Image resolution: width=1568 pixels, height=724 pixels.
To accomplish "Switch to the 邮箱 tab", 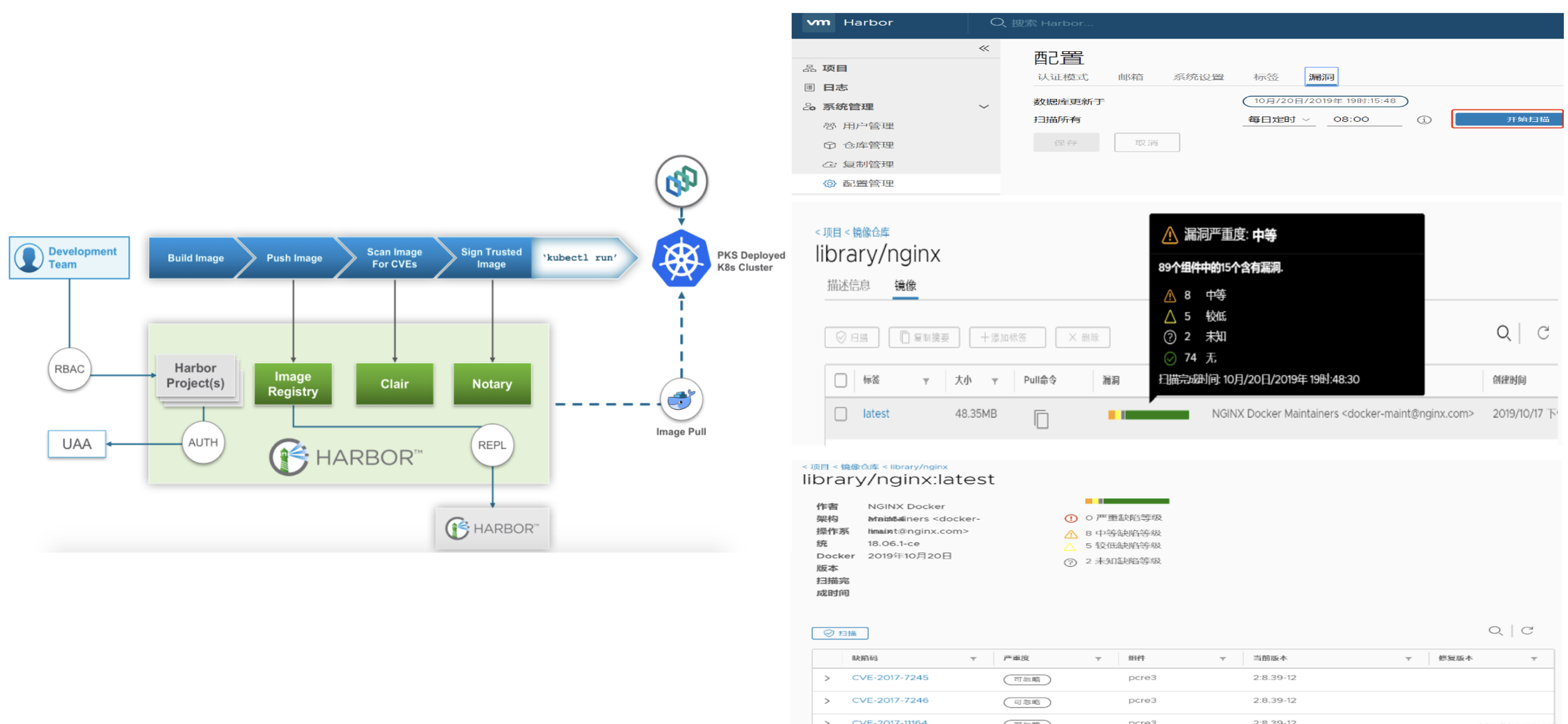I will tap(1130, 77).
